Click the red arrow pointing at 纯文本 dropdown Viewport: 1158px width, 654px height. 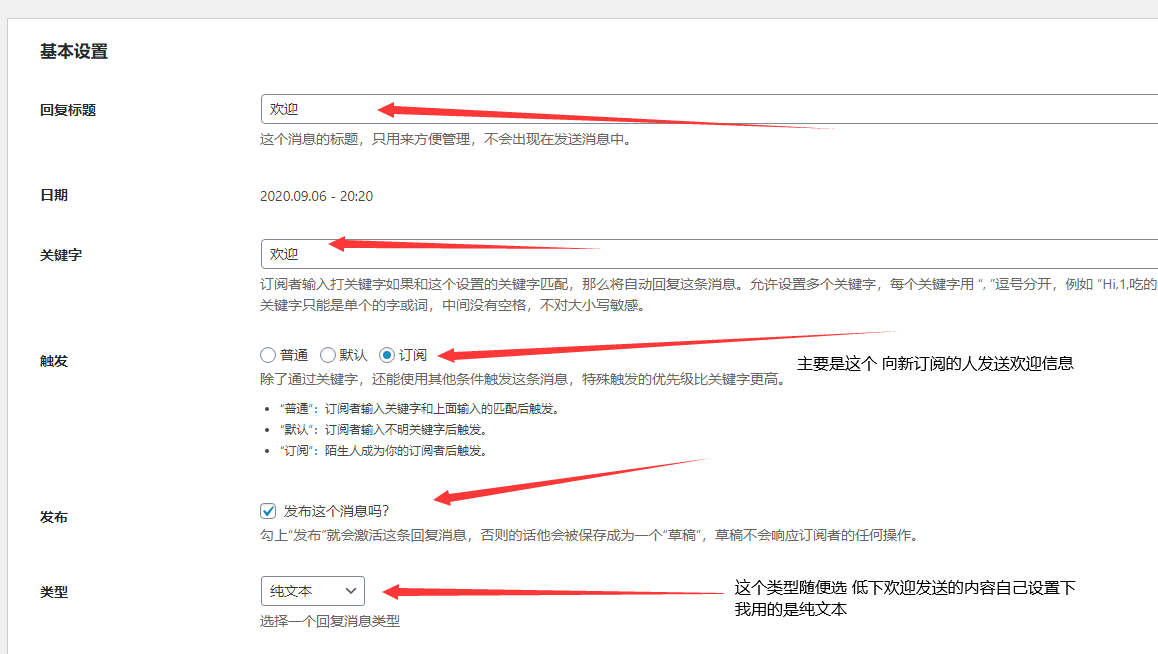550,592
